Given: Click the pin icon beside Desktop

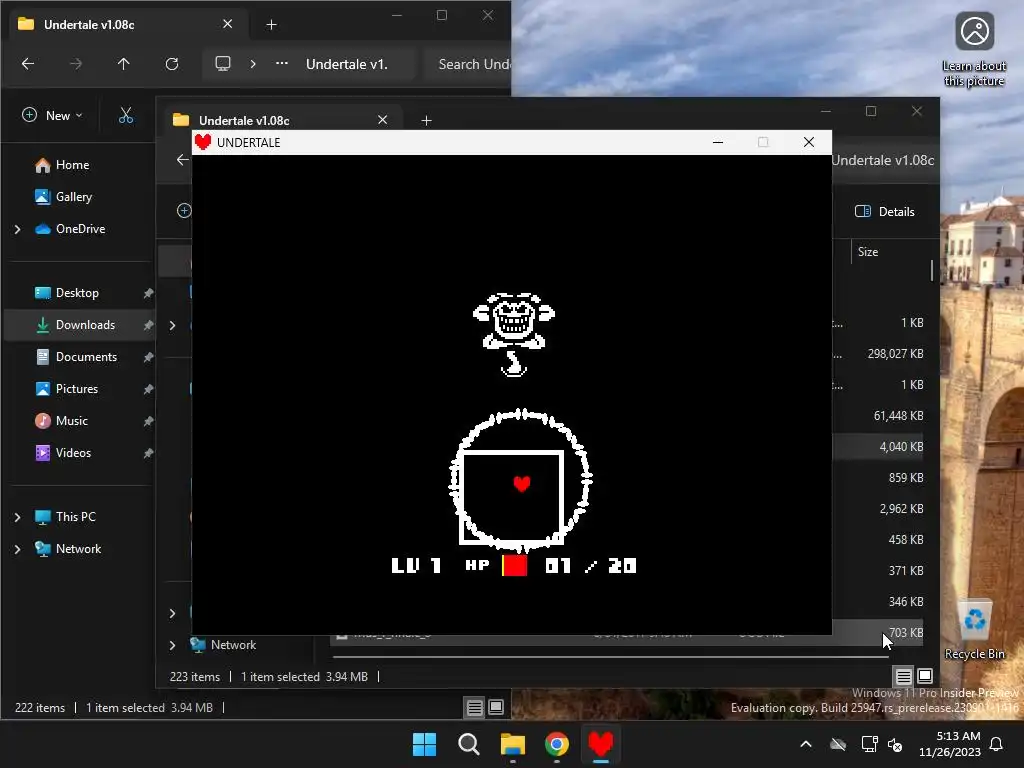Looking at the screenshot, I should click(x=148, y=293).
